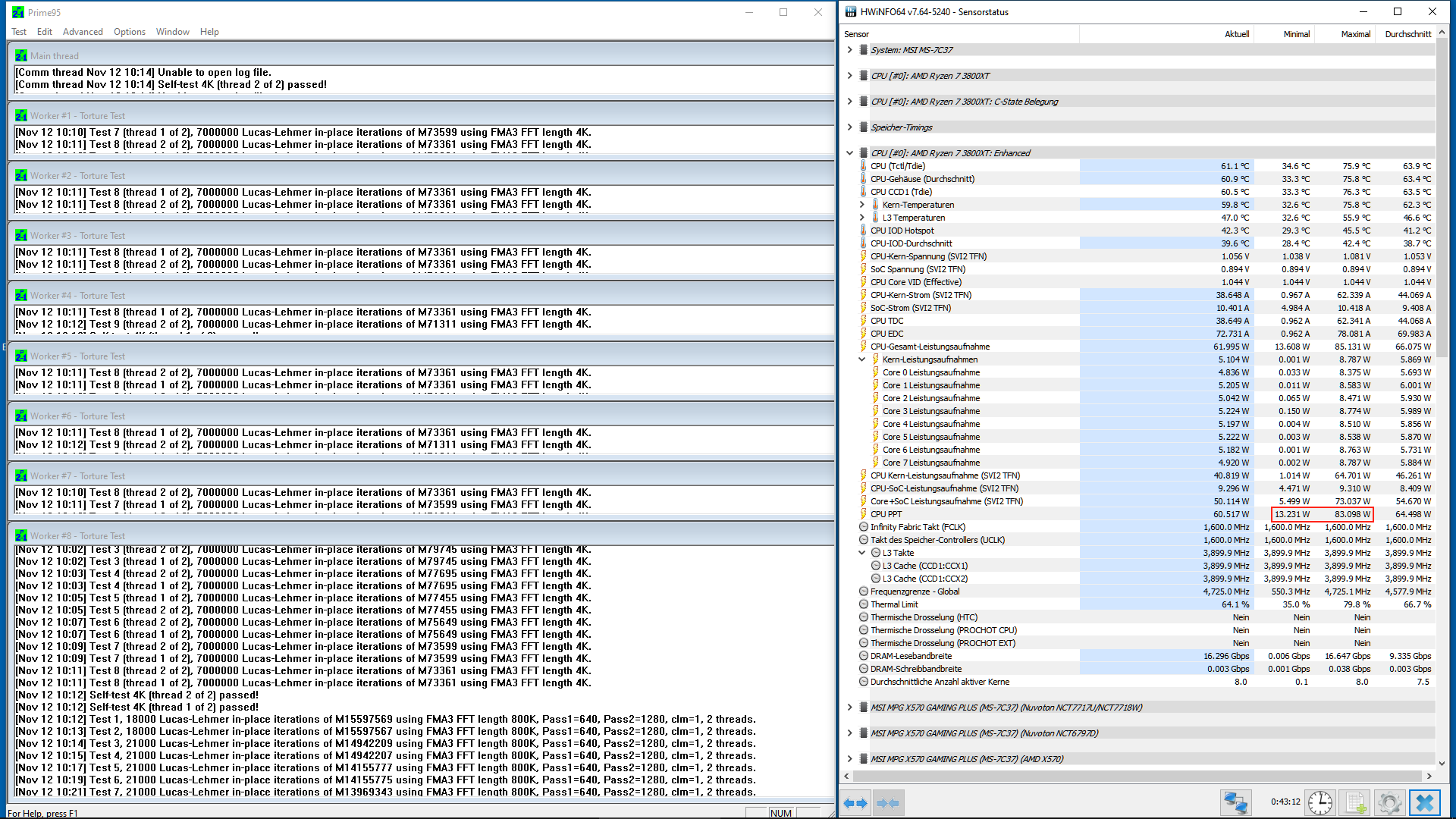The width and height of the screenshot is (1456, 819).
Task: Click the Durchschnitt column header
Action: click(x=1407, y=34)
